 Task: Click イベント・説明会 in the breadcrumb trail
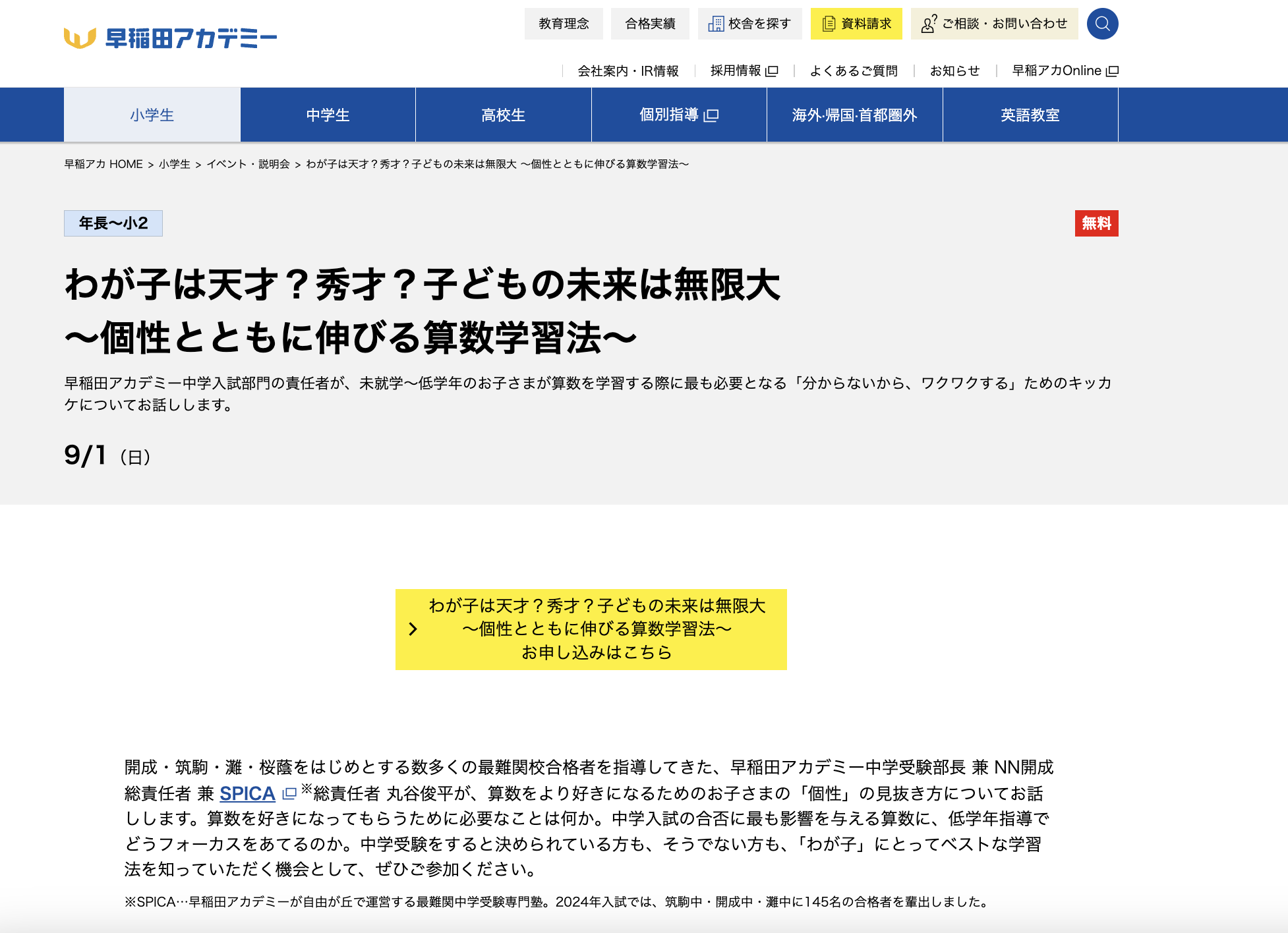[x=250, y=164]
